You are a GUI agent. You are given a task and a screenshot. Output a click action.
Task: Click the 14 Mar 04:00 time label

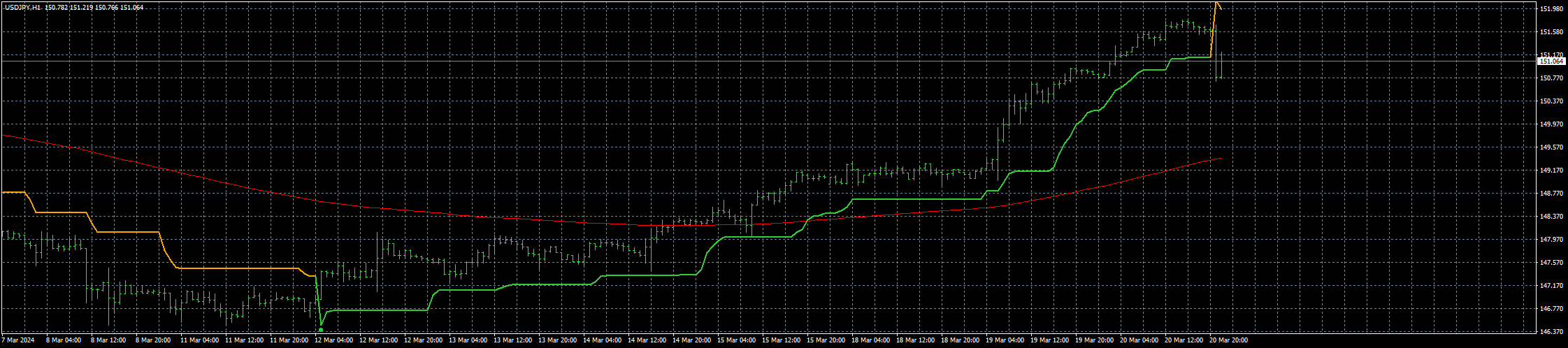(x=602, y=341)
